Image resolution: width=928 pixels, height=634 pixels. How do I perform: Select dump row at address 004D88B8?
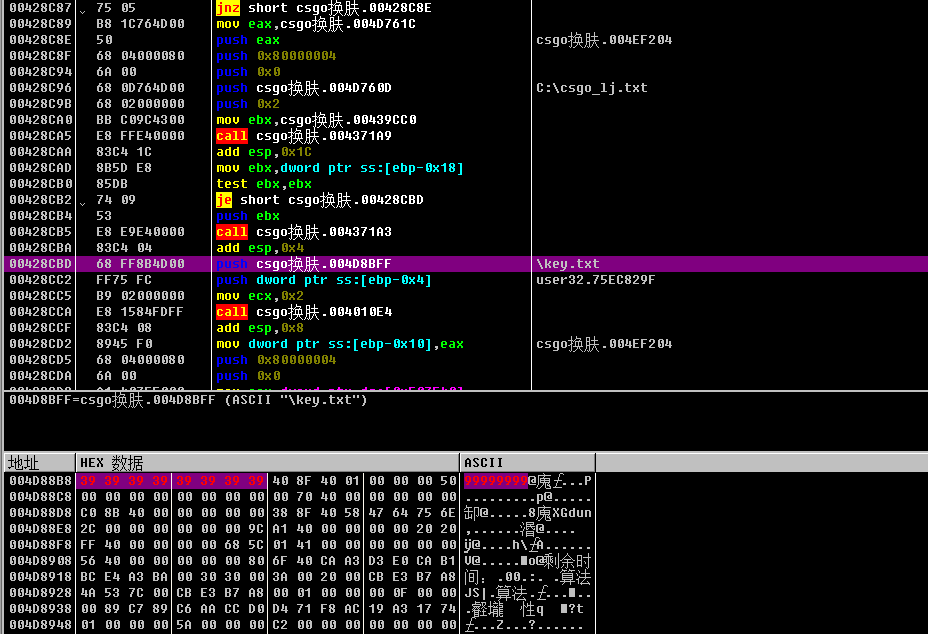[299, 481]
